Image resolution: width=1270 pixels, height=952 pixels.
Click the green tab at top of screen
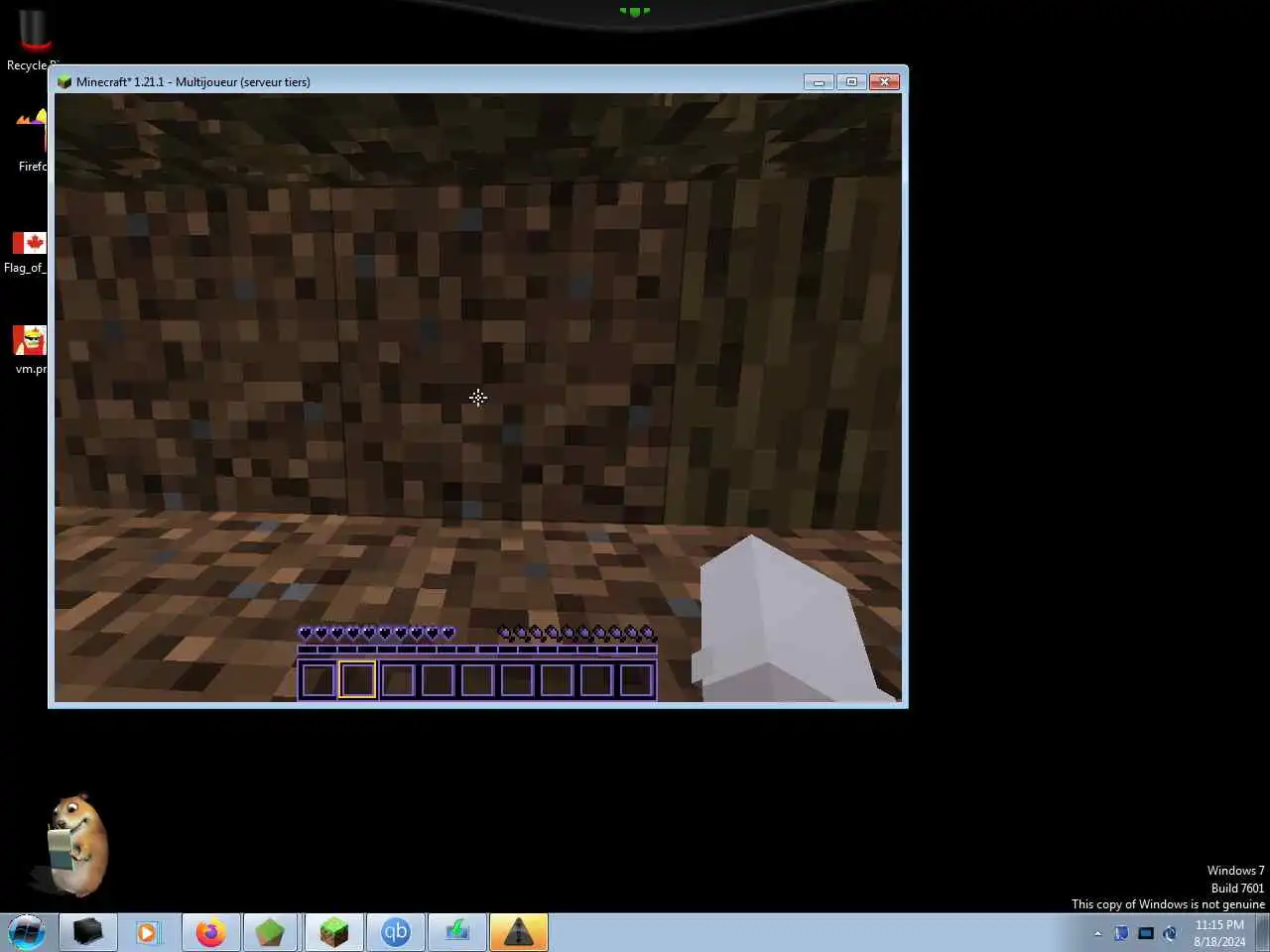click(635, 12)
